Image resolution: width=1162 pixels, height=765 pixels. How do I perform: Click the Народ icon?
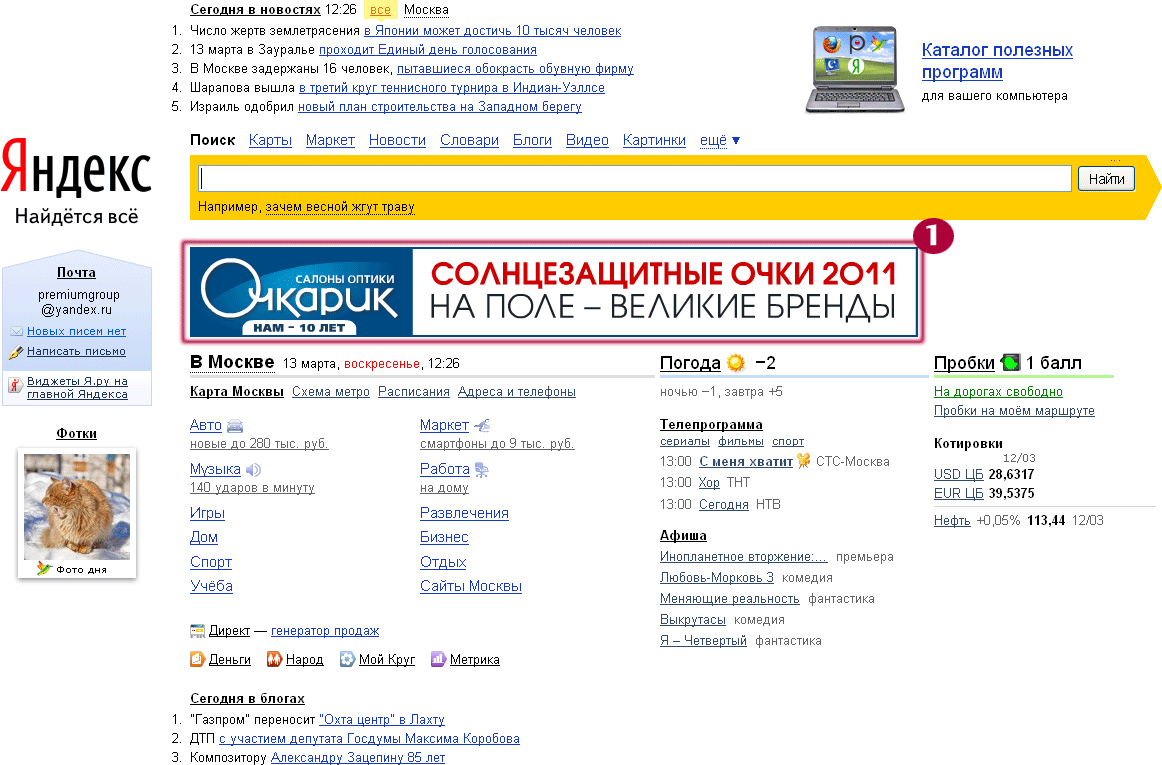coord(274,659)
